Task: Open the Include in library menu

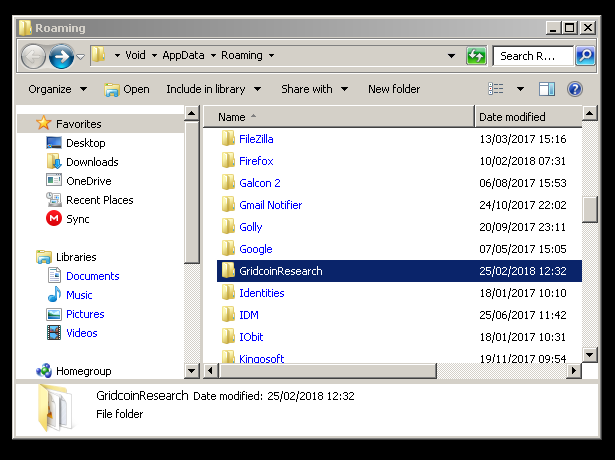Action: 213,89
